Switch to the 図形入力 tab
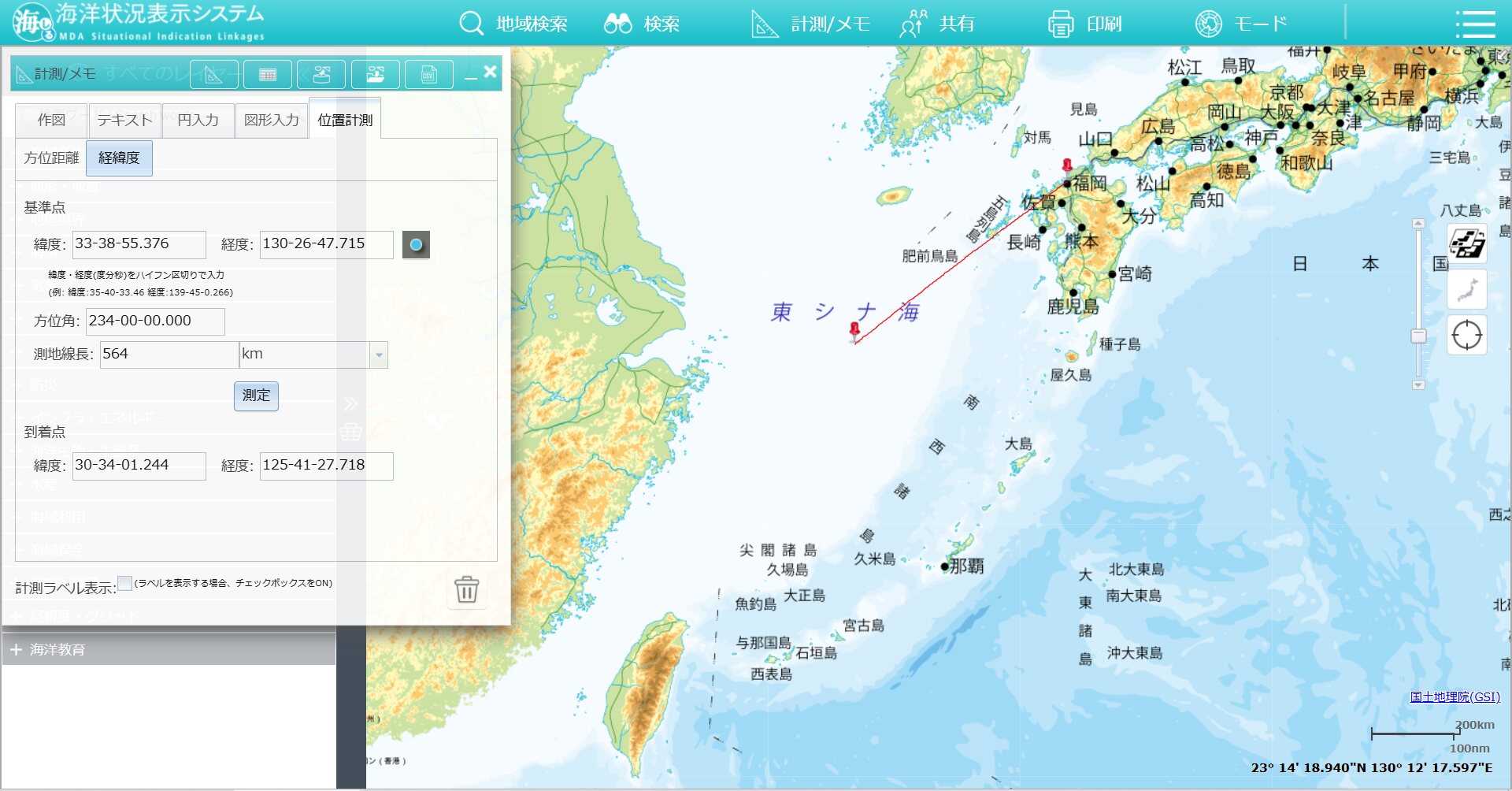Screen dimensions: 1512x791 coord(272,121)
